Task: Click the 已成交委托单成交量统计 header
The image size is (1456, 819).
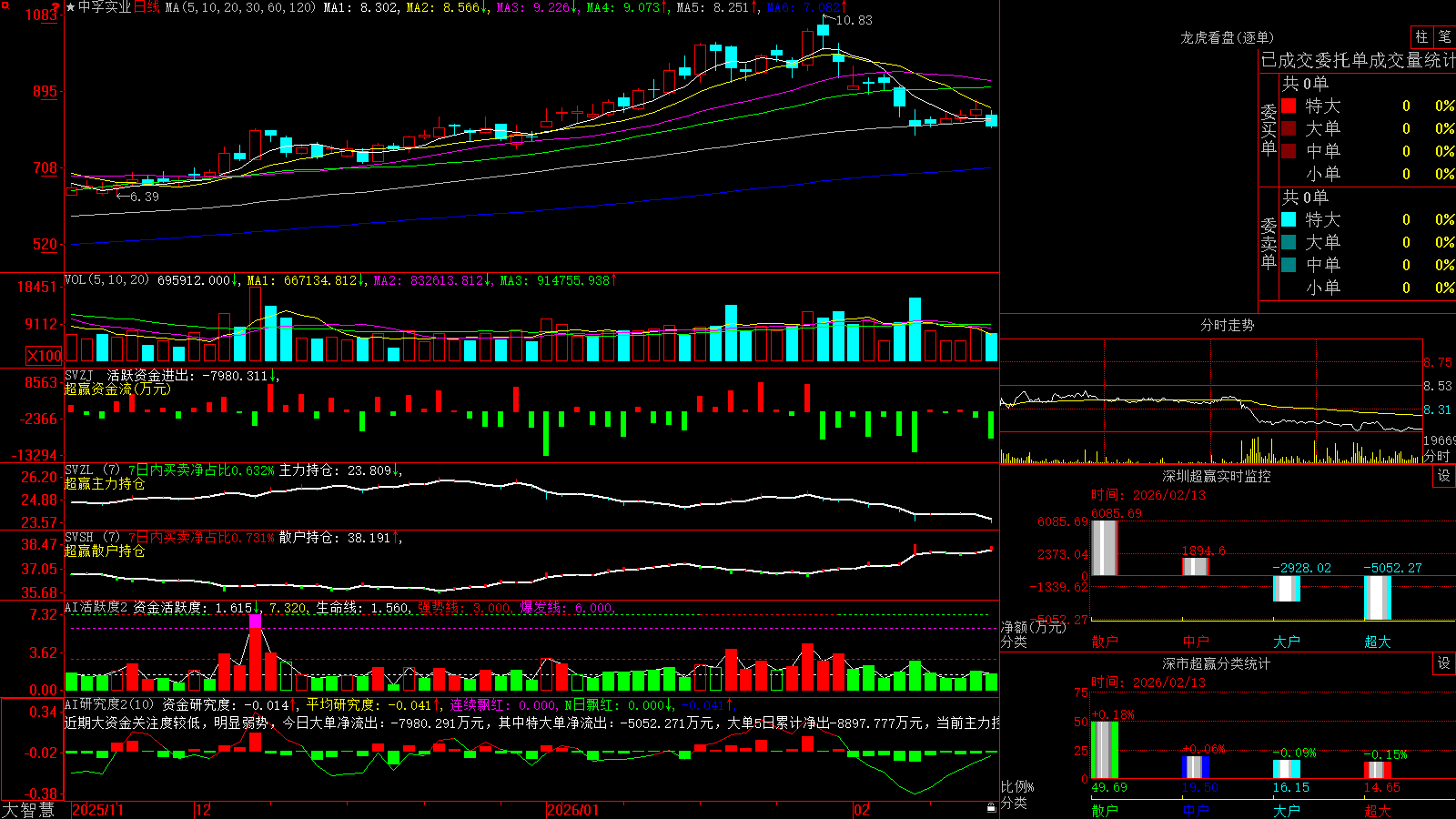Action: 1358,60
